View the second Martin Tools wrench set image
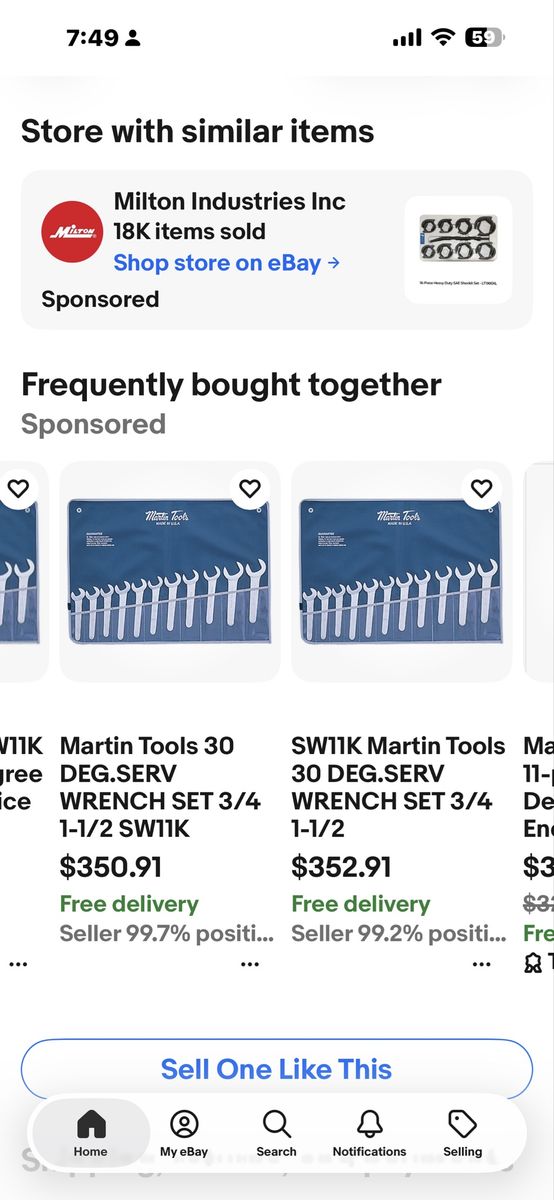The width and height of the screenshot is (554, 1200). pyautogui.click(x=400, y=572)
